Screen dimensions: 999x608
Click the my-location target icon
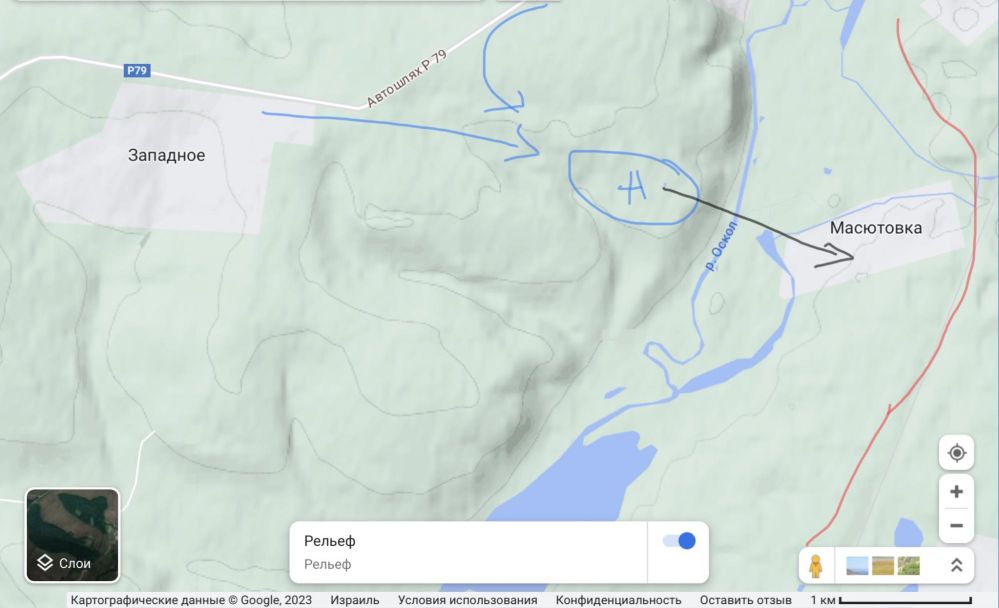pos(956,453)
